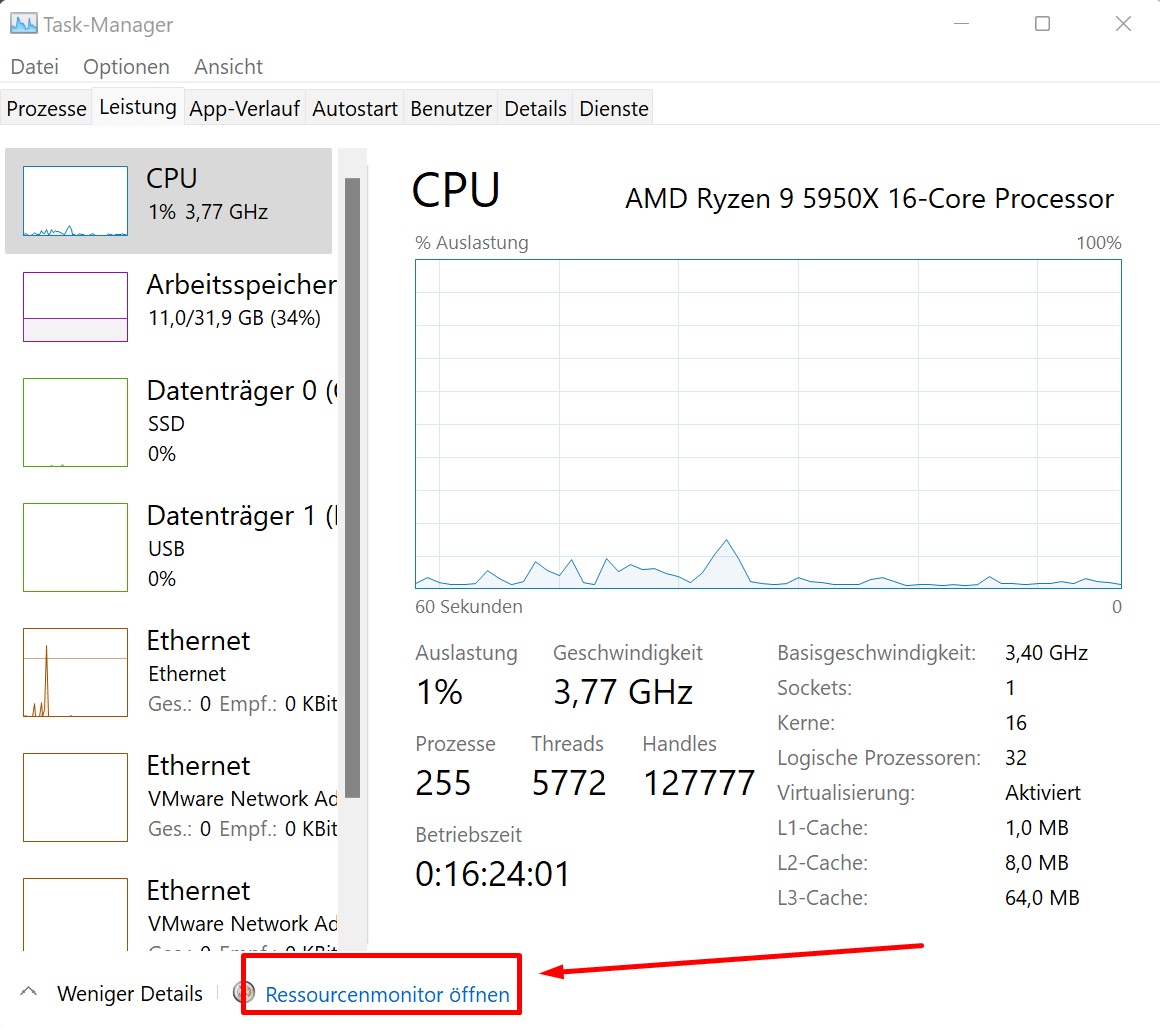The width and height of the screenshot is (1160, 1030).
Task: Click the Handles count 127777
Action: tap(699, 783)
